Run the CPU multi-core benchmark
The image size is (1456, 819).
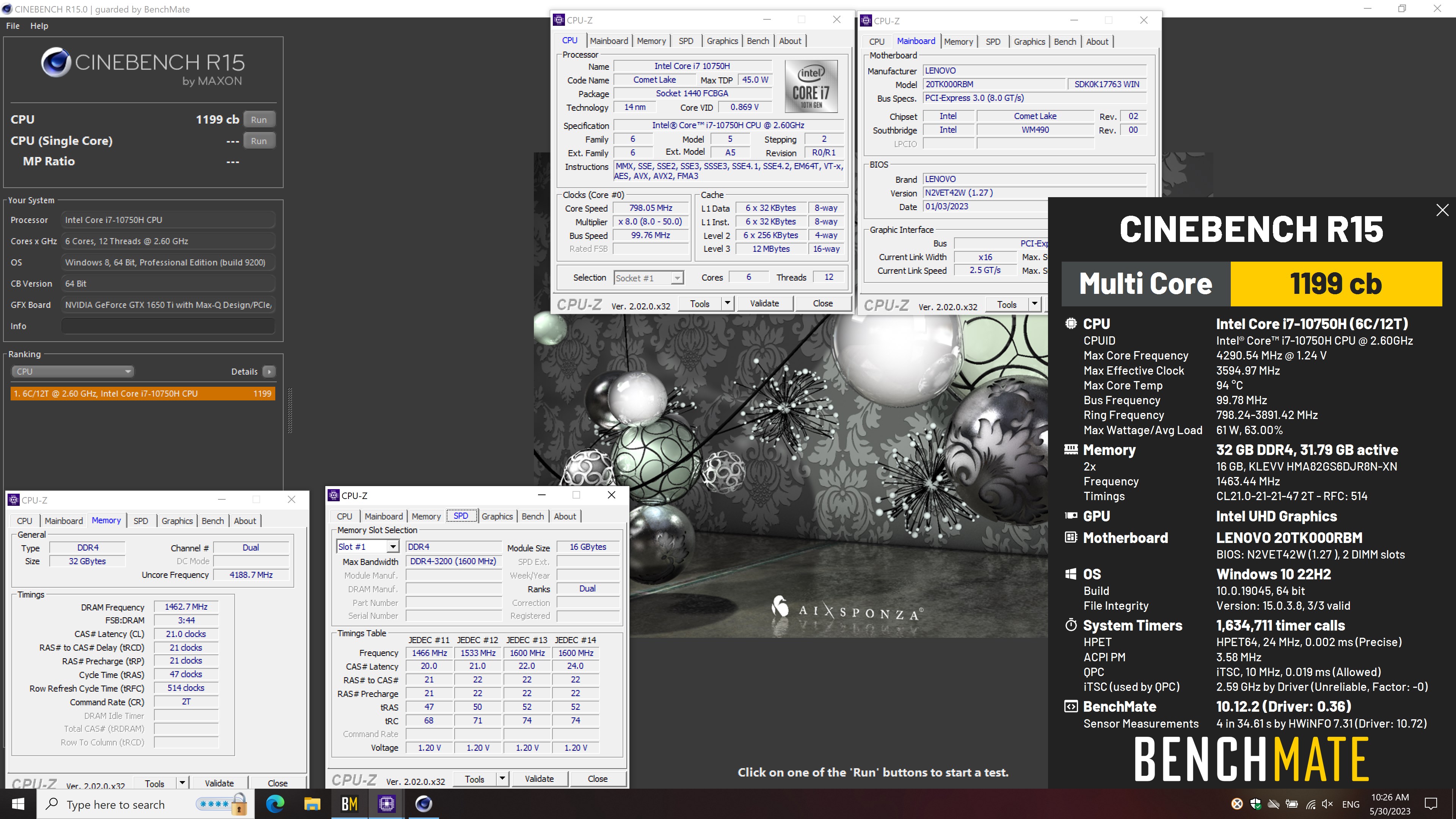259,119
